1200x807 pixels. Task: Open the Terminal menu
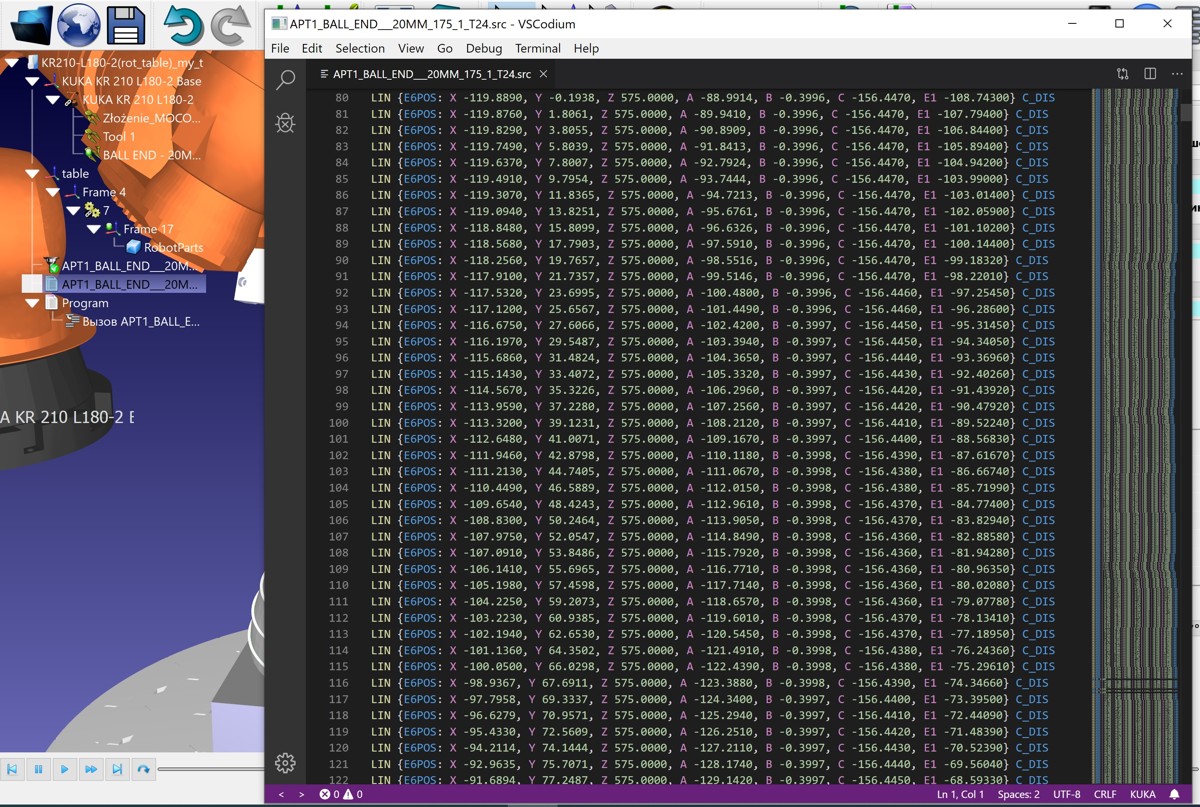(x=537, y=48)
